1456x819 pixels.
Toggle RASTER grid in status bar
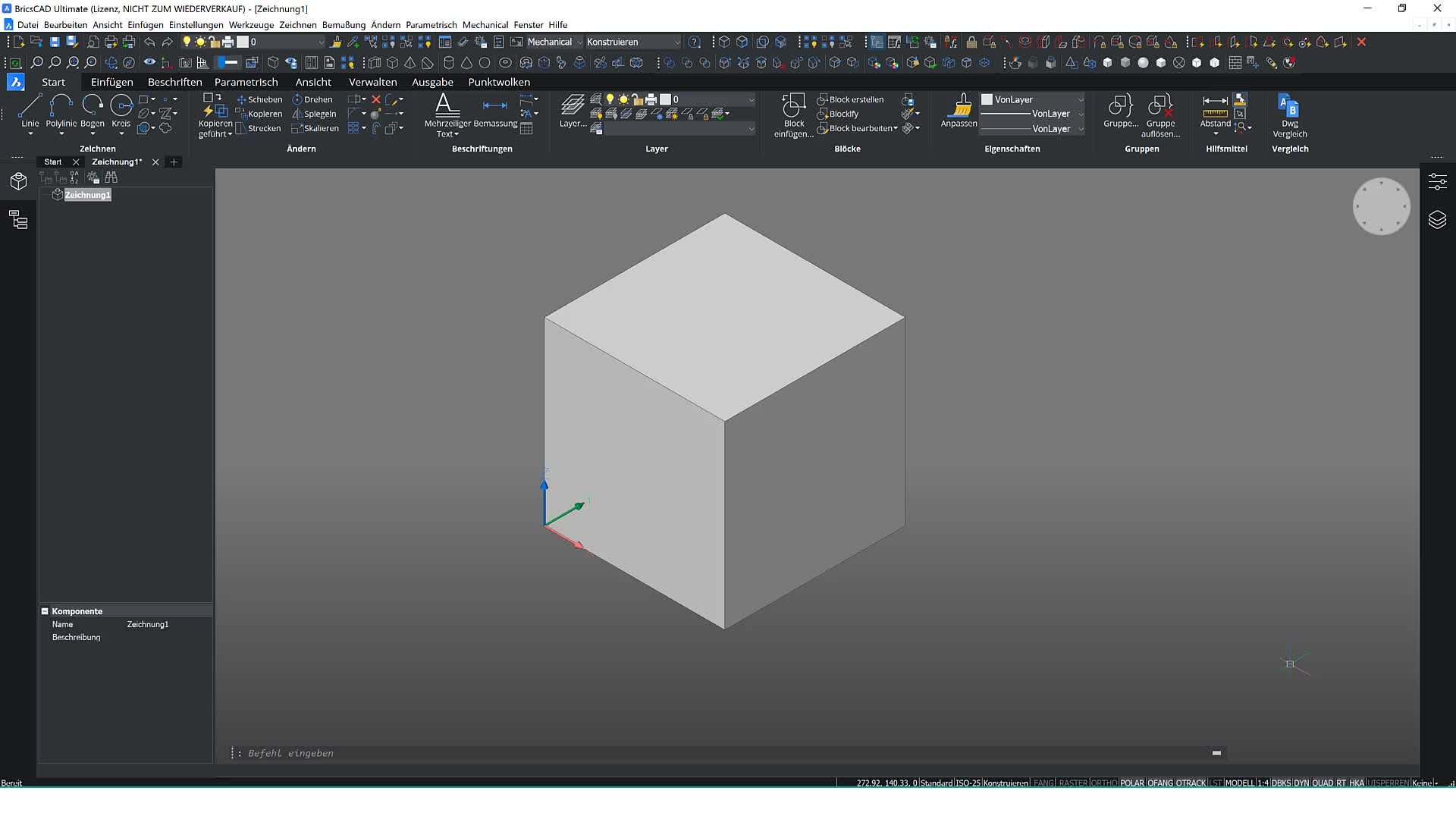pyautogui.click(x=1072, y=783)
